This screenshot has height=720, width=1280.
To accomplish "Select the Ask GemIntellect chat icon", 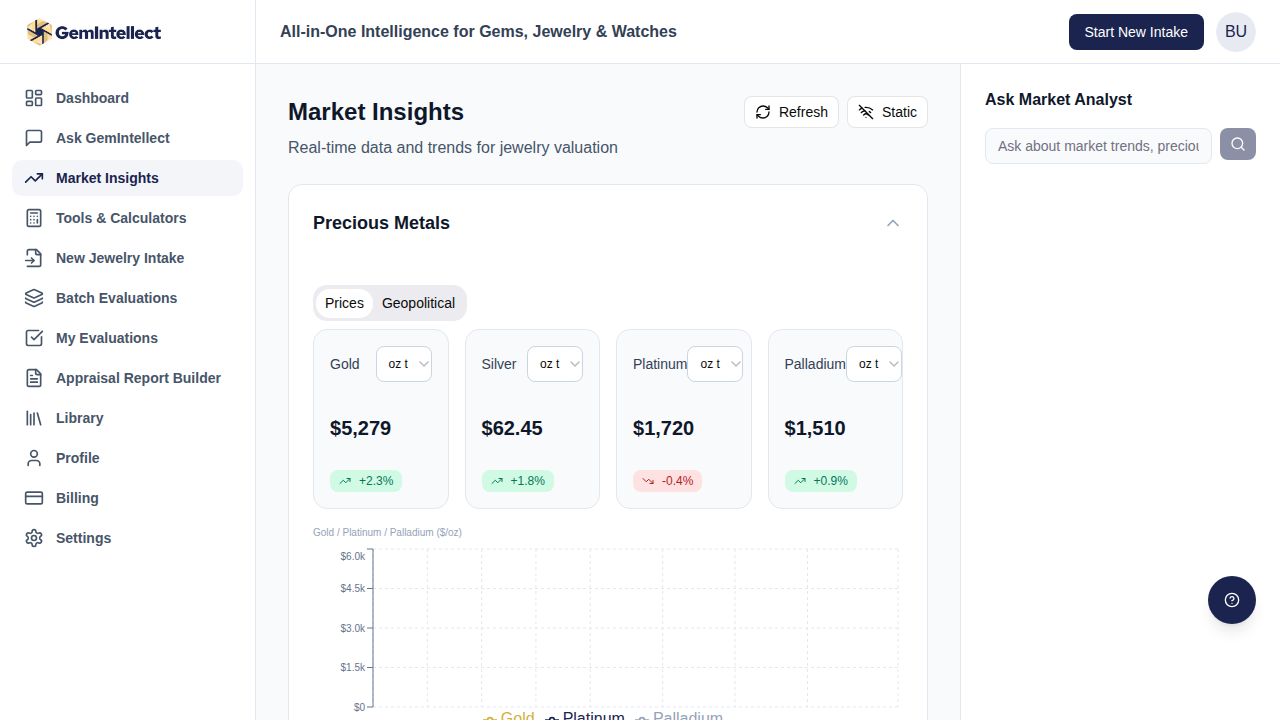I will pyautogui.click(x=33, y=137).
